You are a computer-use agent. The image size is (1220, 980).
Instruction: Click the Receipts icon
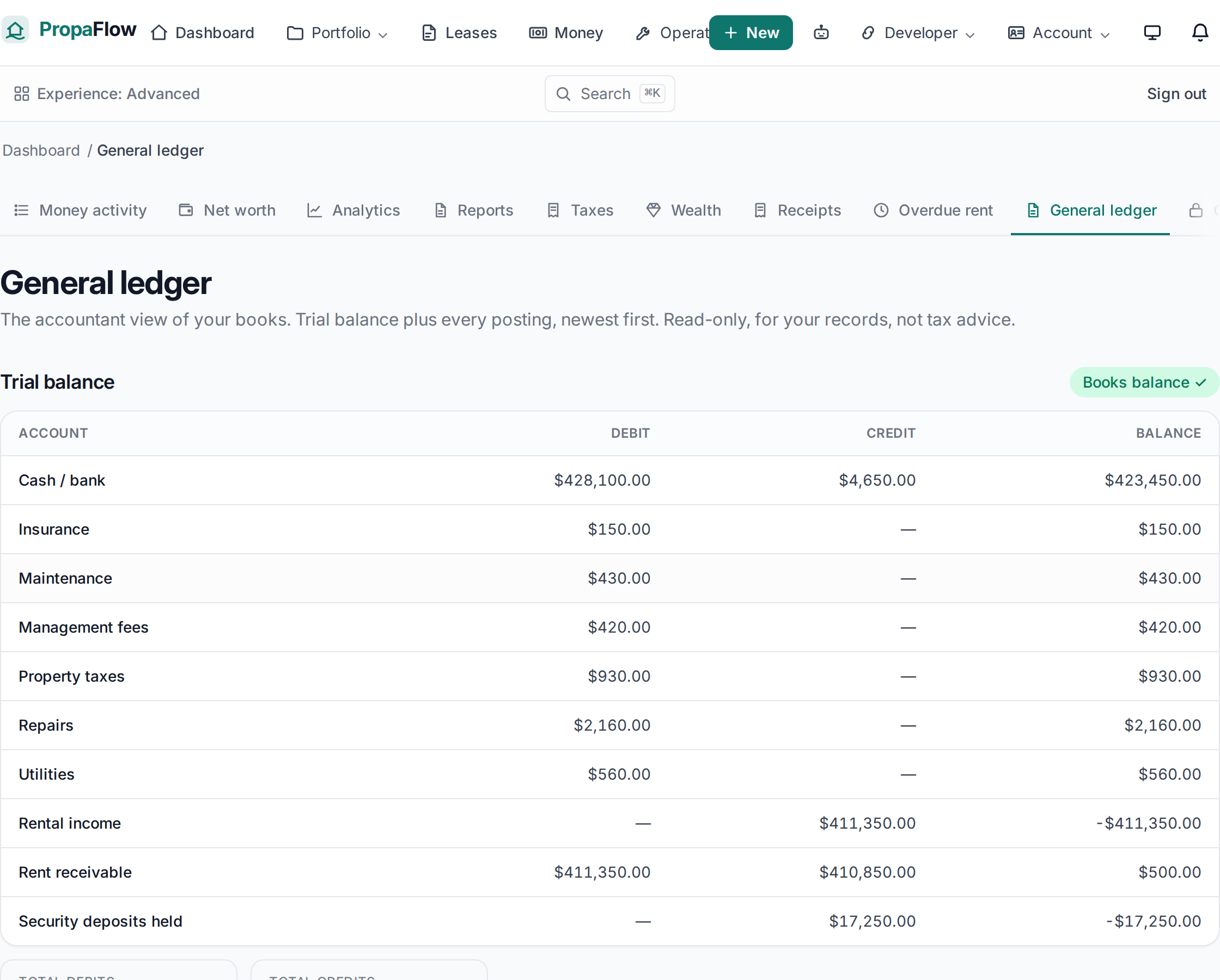(760, 211)
